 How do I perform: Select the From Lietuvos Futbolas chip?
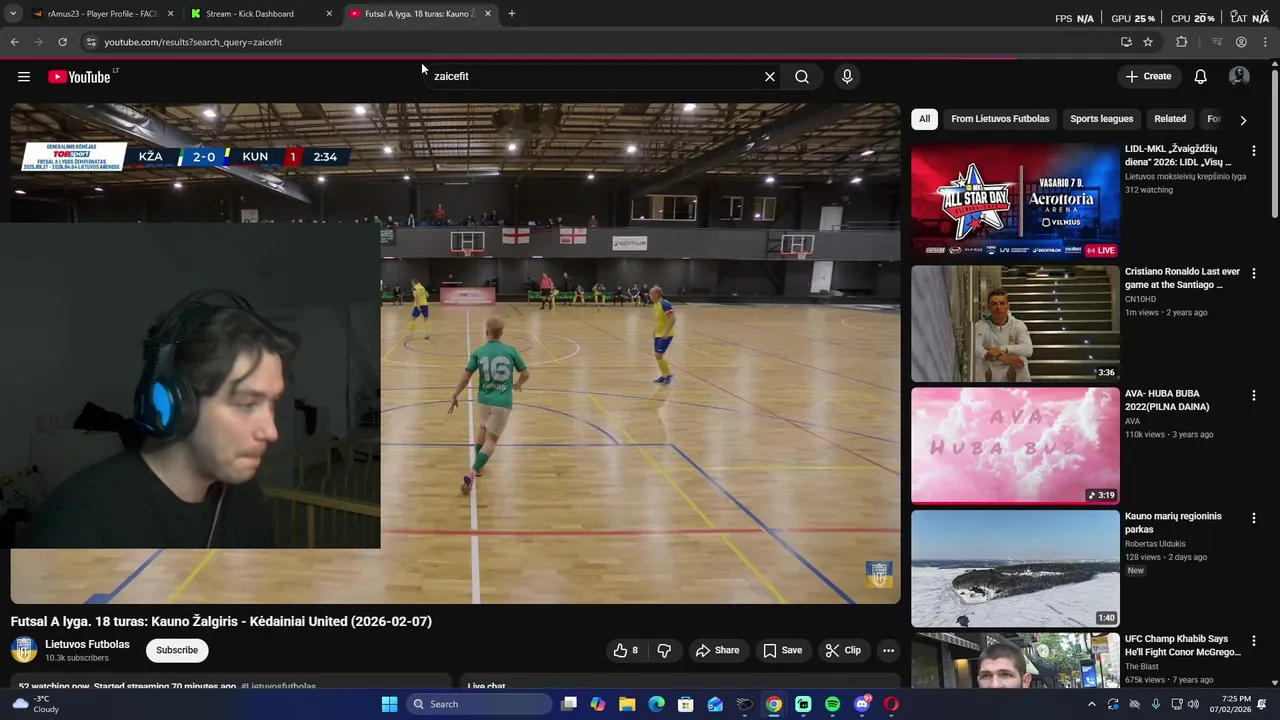[1000, 119]
